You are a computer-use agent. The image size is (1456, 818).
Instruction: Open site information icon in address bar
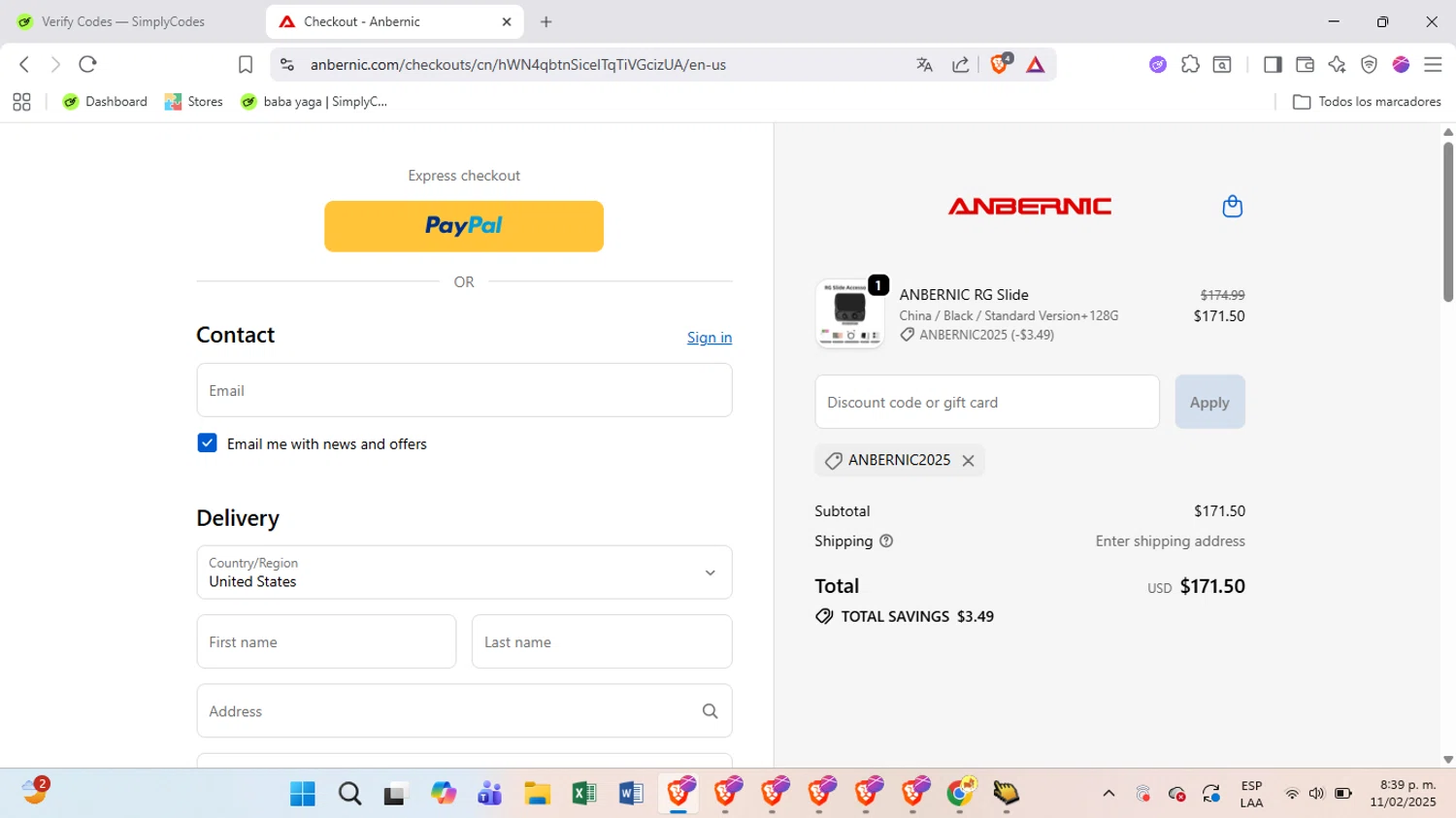point(286,64)
